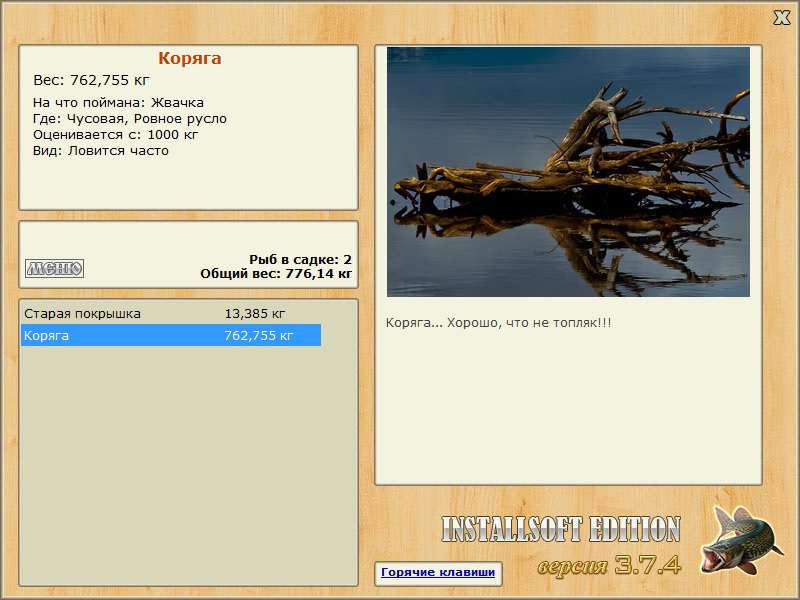Select the Старая покрышка row
This screenshot has width=800, height=600.
coord(171,313)
